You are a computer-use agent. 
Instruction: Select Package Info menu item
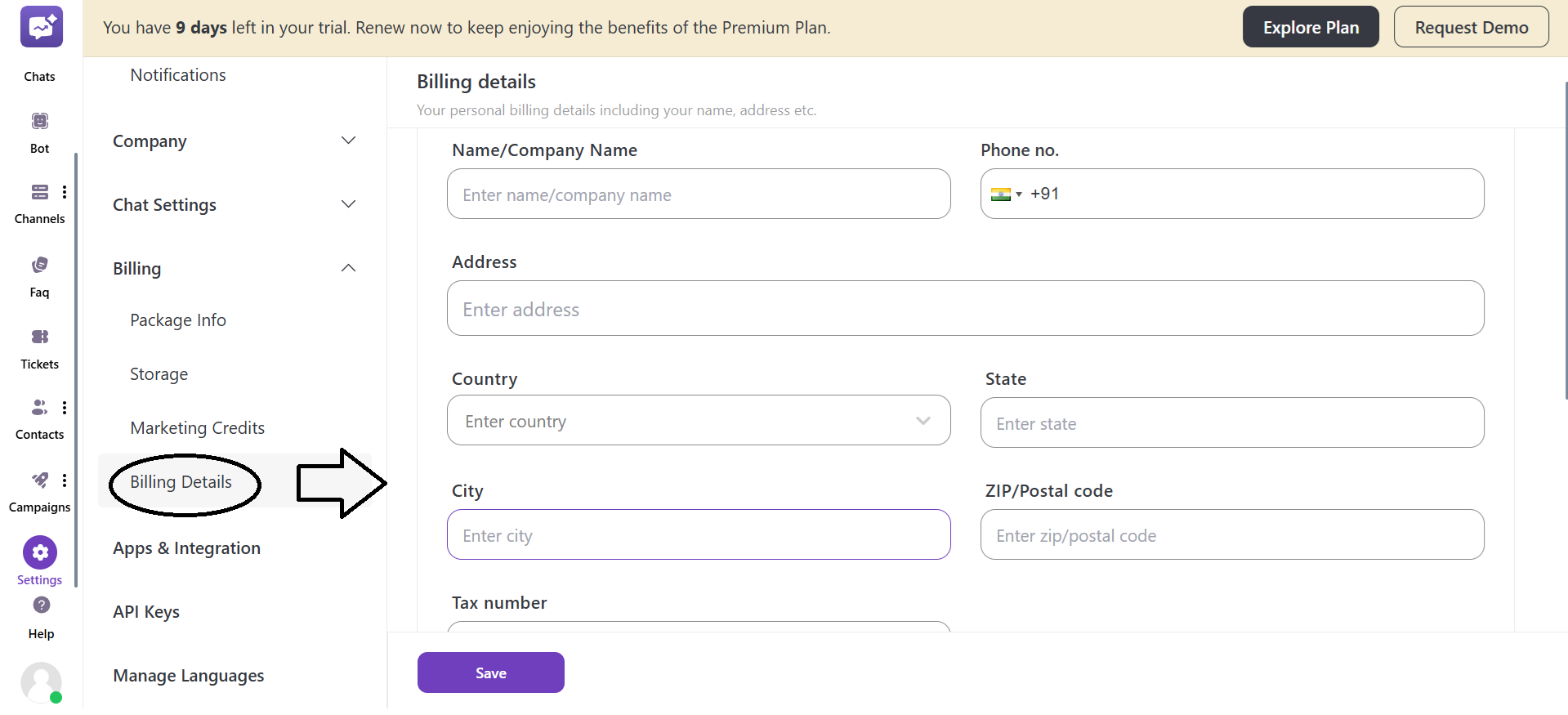[x=178, y=320]
